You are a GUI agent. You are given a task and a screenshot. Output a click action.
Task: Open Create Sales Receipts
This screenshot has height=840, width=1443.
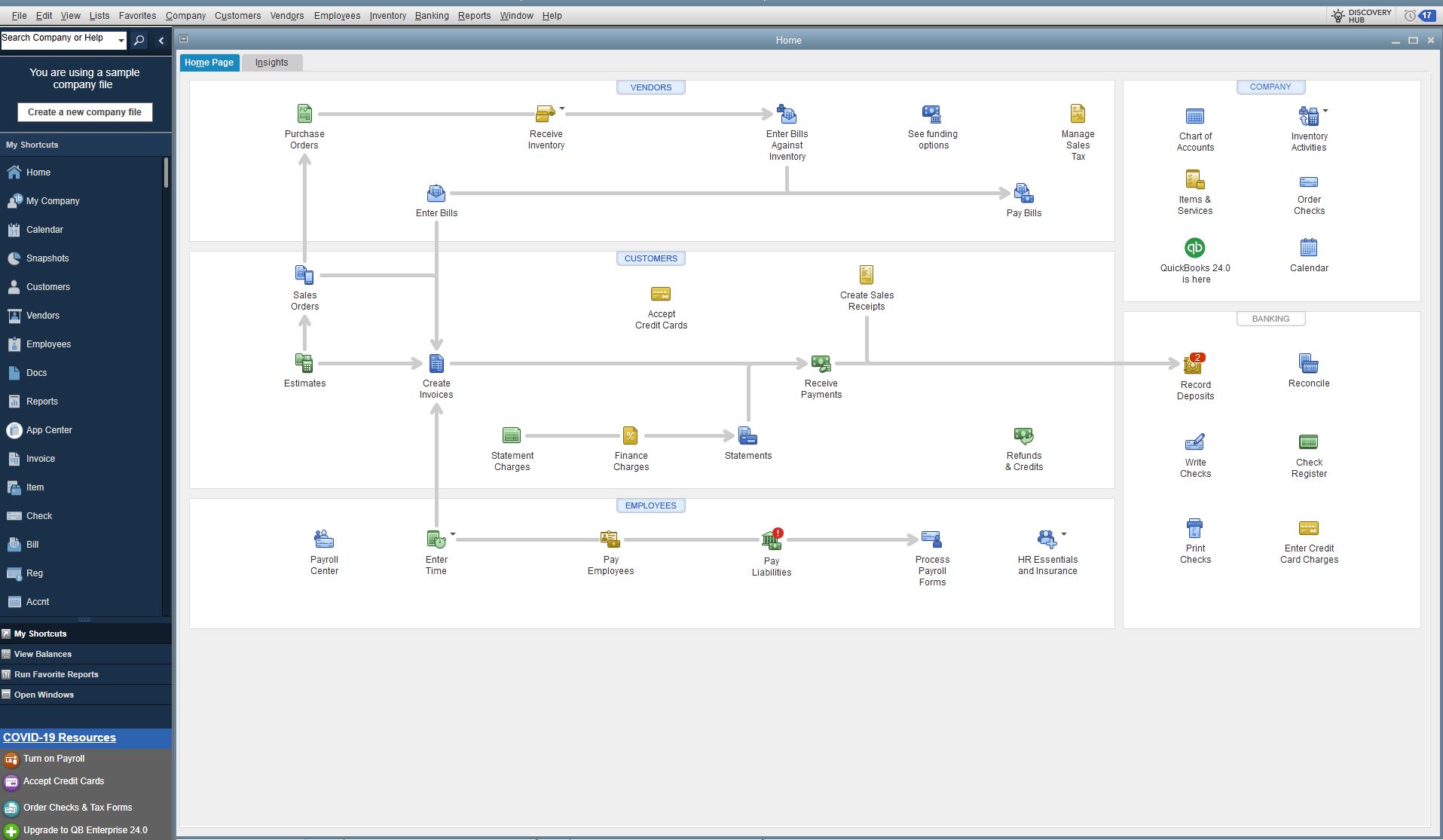867,275
